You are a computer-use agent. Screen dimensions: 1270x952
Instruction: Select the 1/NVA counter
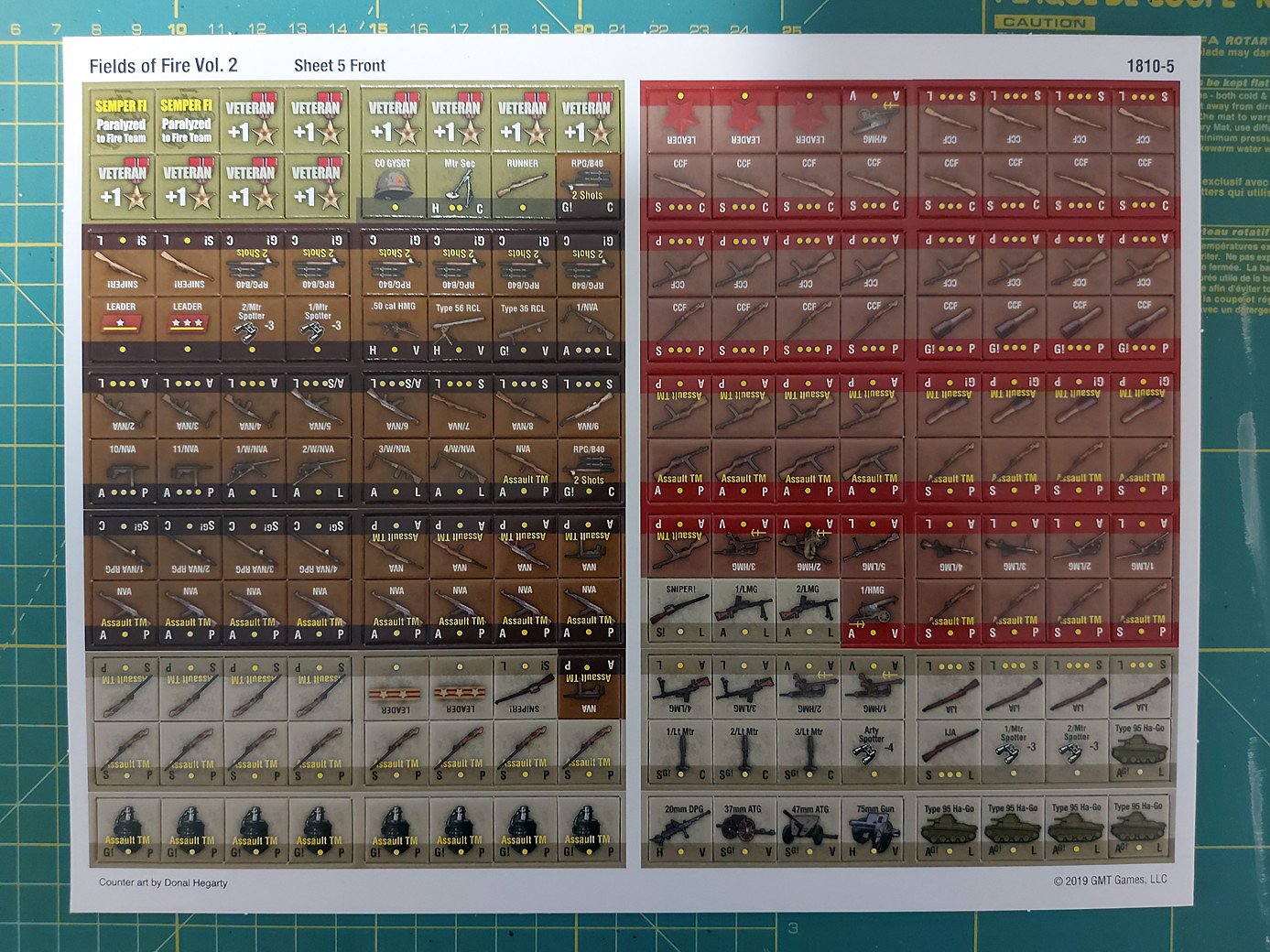click(x=588, y=330)
